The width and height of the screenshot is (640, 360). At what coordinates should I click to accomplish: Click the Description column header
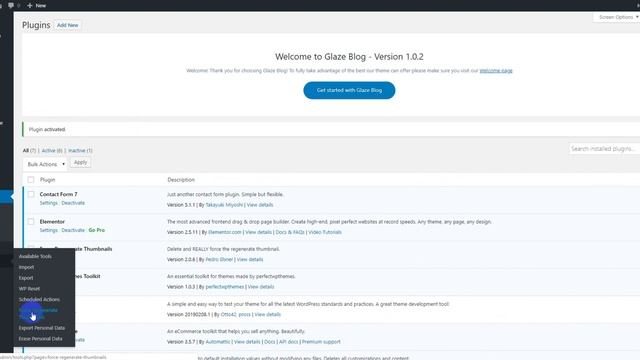tap(181, 180)
